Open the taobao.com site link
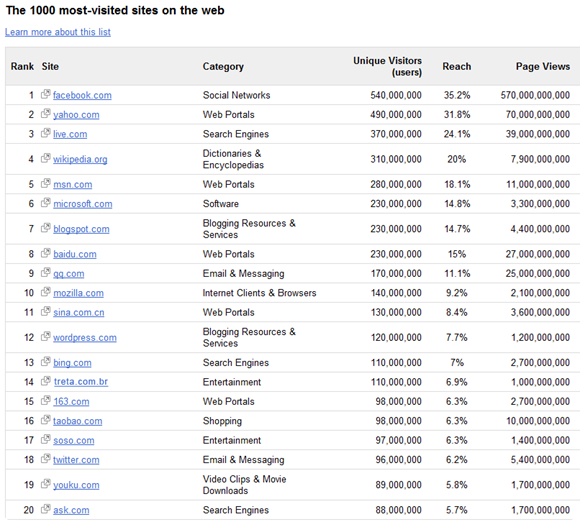 pos(77,421)
